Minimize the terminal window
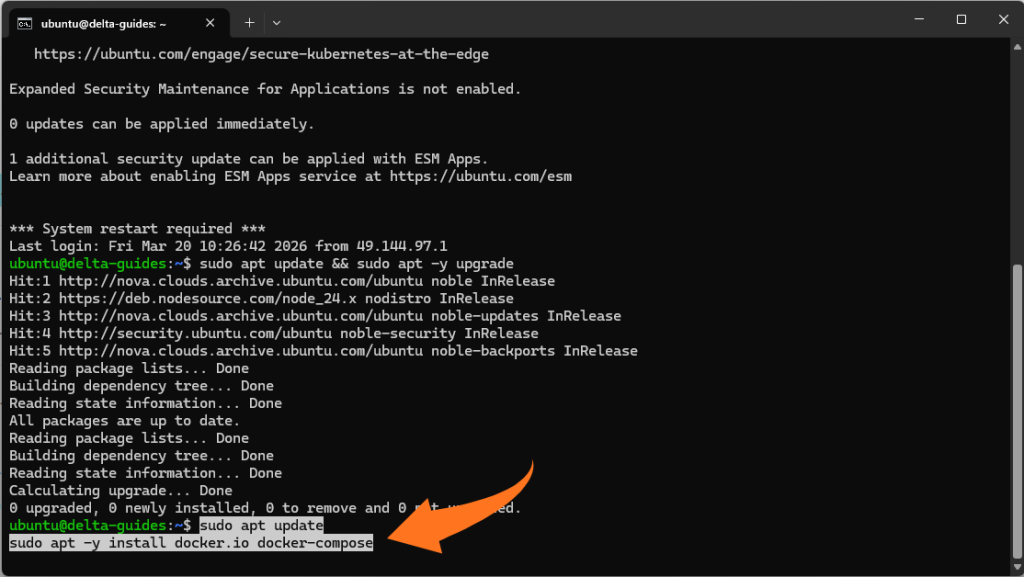 (x=919, y=20)
